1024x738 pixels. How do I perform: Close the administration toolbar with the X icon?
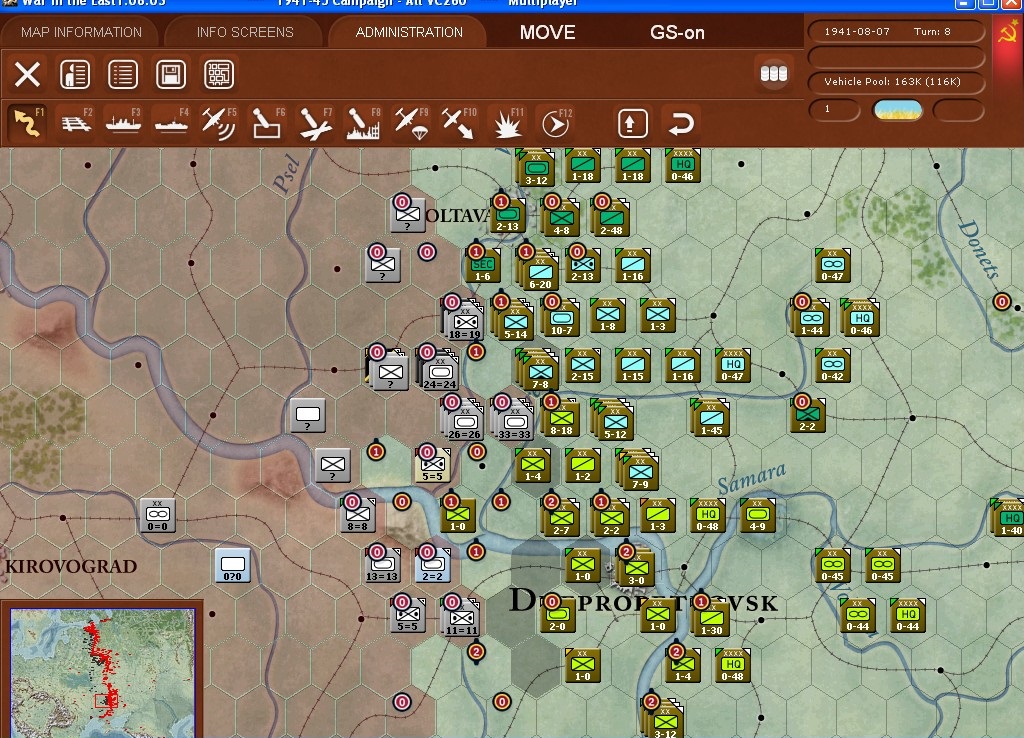coord(27,74)
